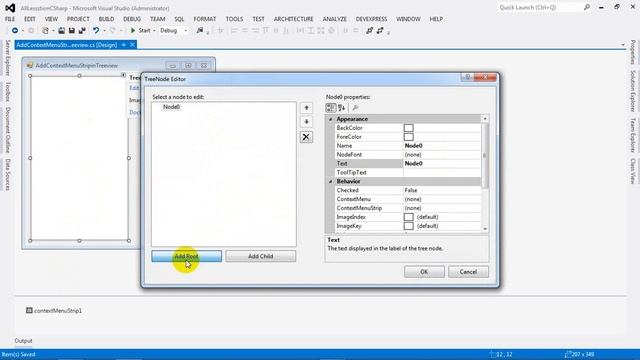Viewport: 640px width, 360px height.
Task: Open the Properties side tab on right
Action: point(633,52)
